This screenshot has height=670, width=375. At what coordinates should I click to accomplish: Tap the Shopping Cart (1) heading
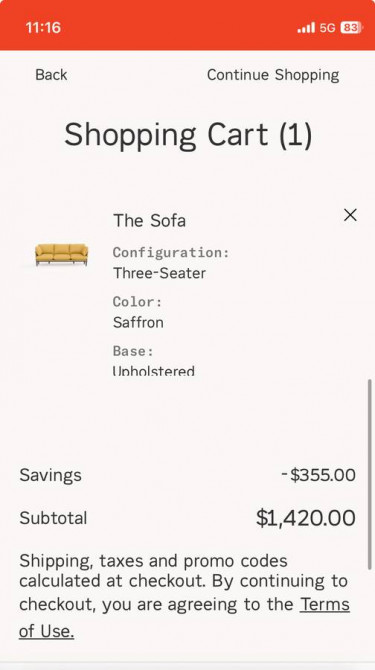[x=188, y=135]
